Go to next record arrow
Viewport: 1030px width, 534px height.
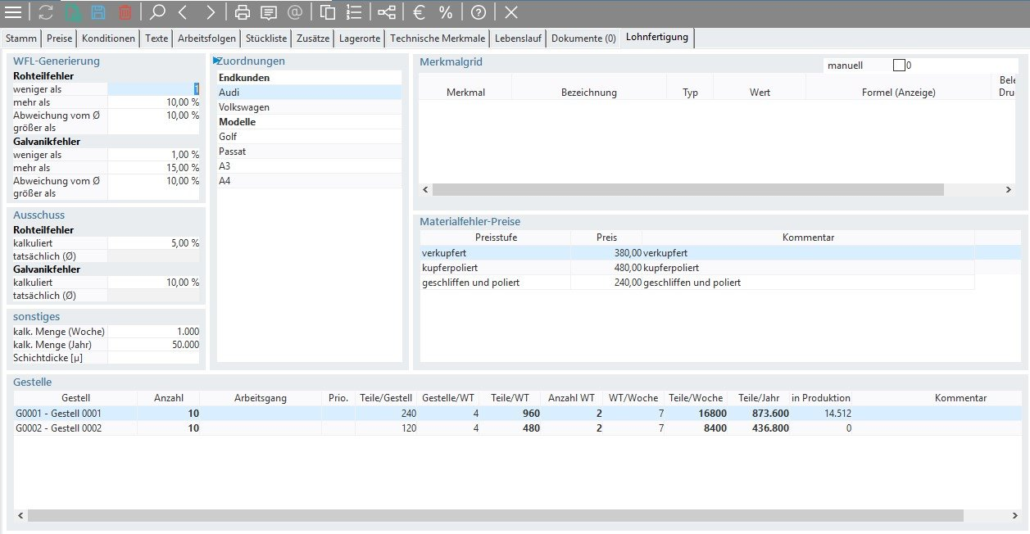pyautogui.click(x=211, y=13)
